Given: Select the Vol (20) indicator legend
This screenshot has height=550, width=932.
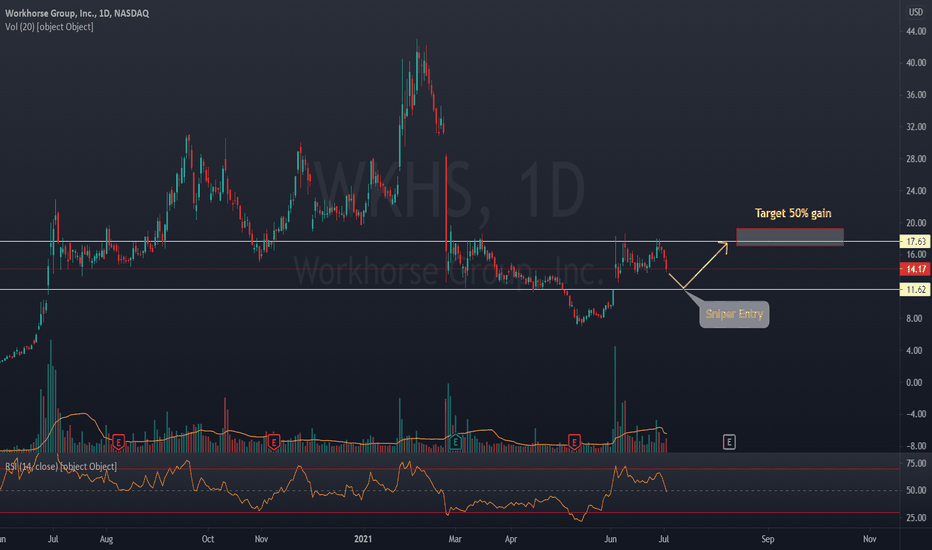Looking at the screenshot, I should coord(49,27).
